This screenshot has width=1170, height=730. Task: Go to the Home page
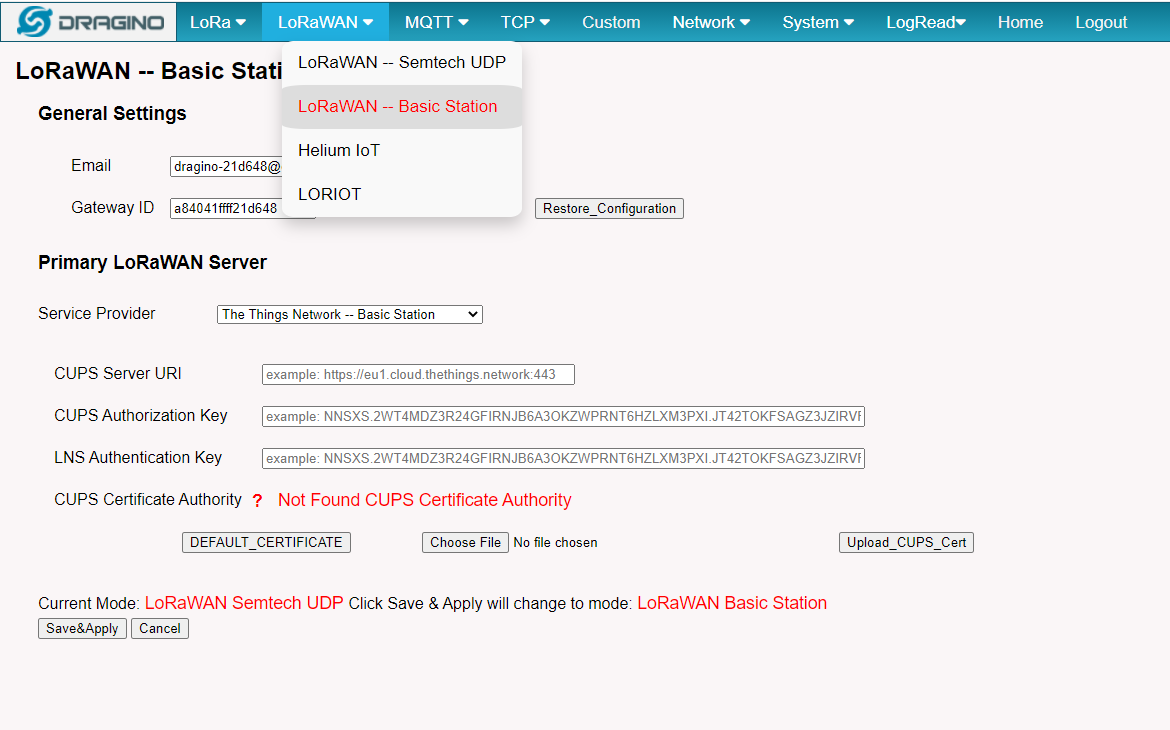[x=1020, y=22]
